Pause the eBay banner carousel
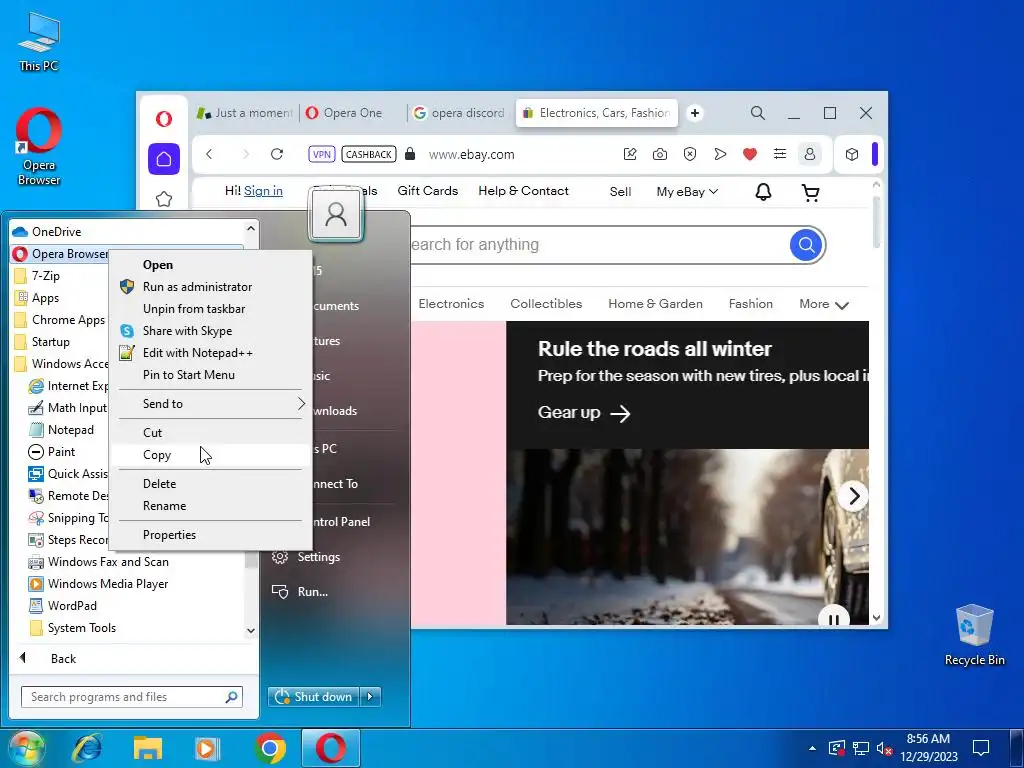 pos(833,618)
